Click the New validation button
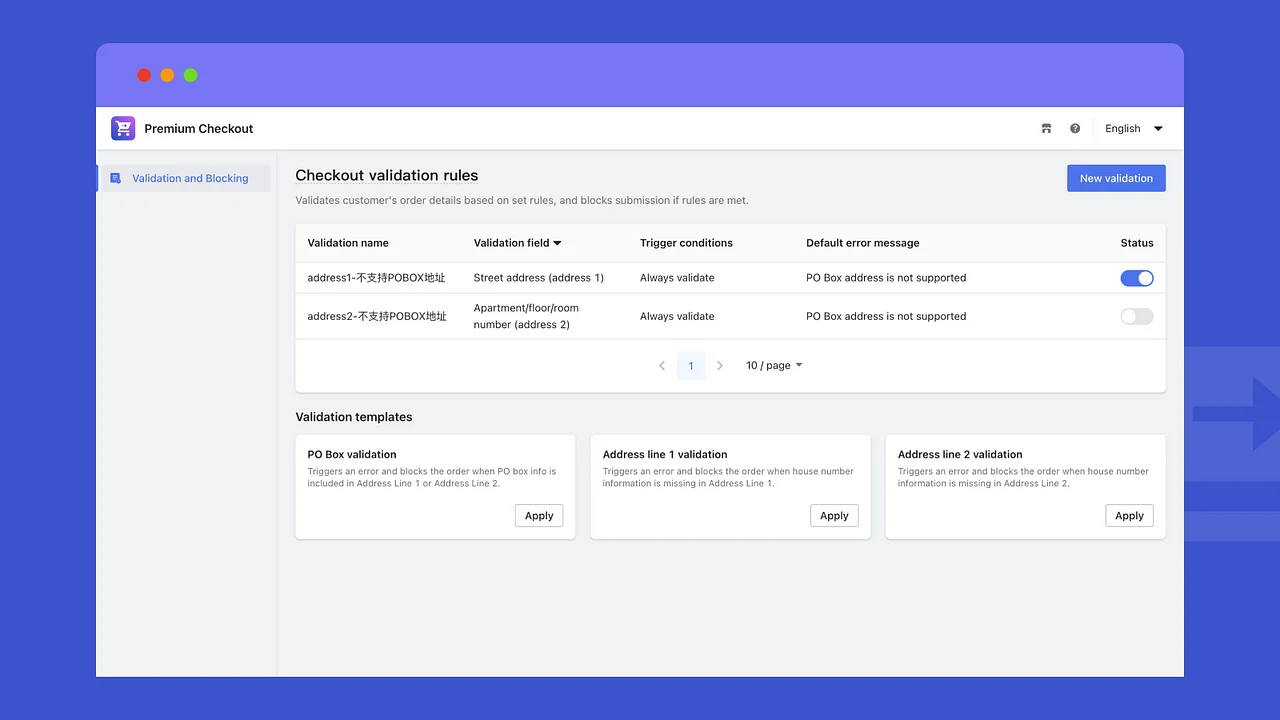This screenshot has height=720, width=1280. coord(1116,178)
